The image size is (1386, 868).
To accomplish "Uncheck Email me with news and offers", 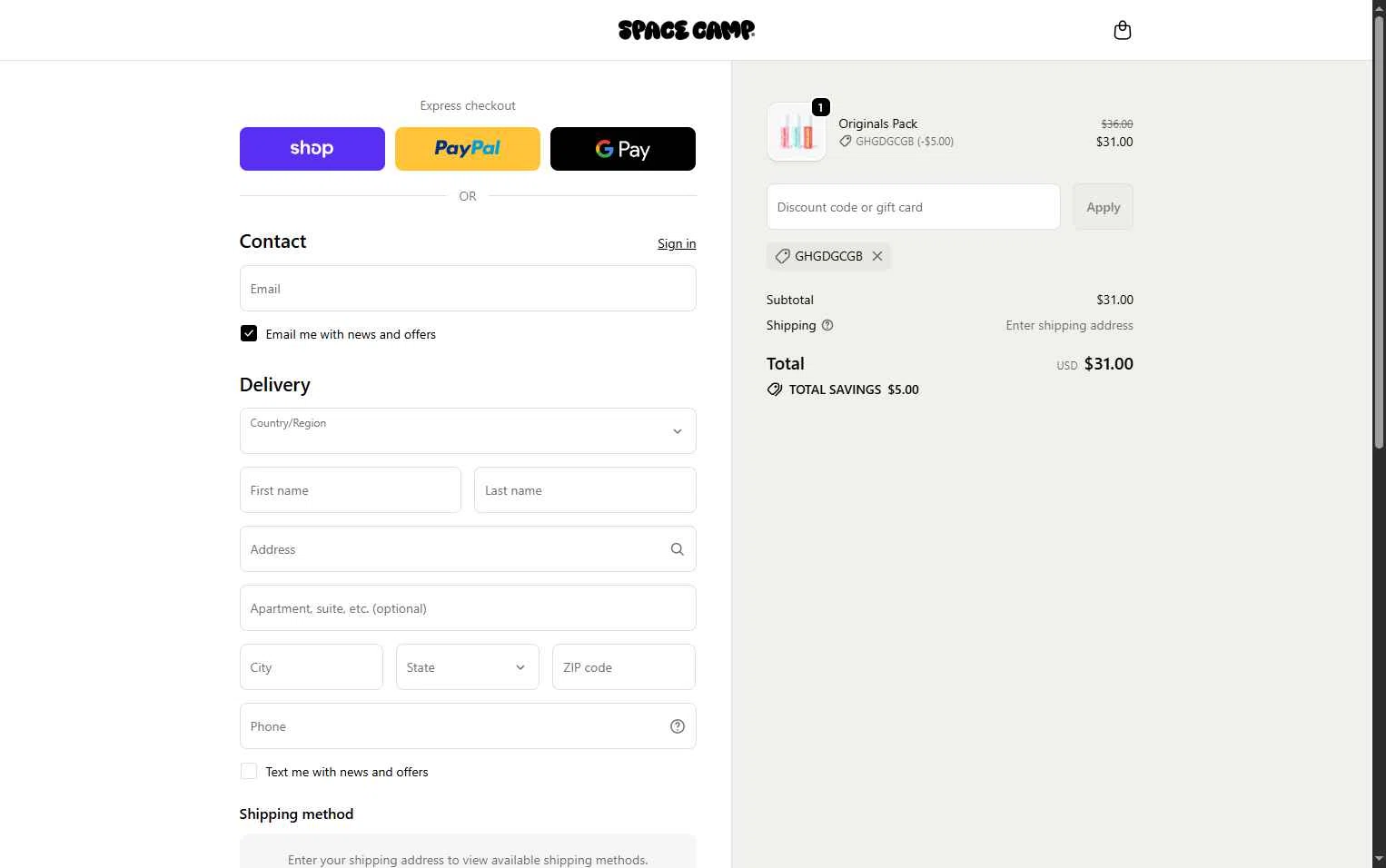I will 249,333.
